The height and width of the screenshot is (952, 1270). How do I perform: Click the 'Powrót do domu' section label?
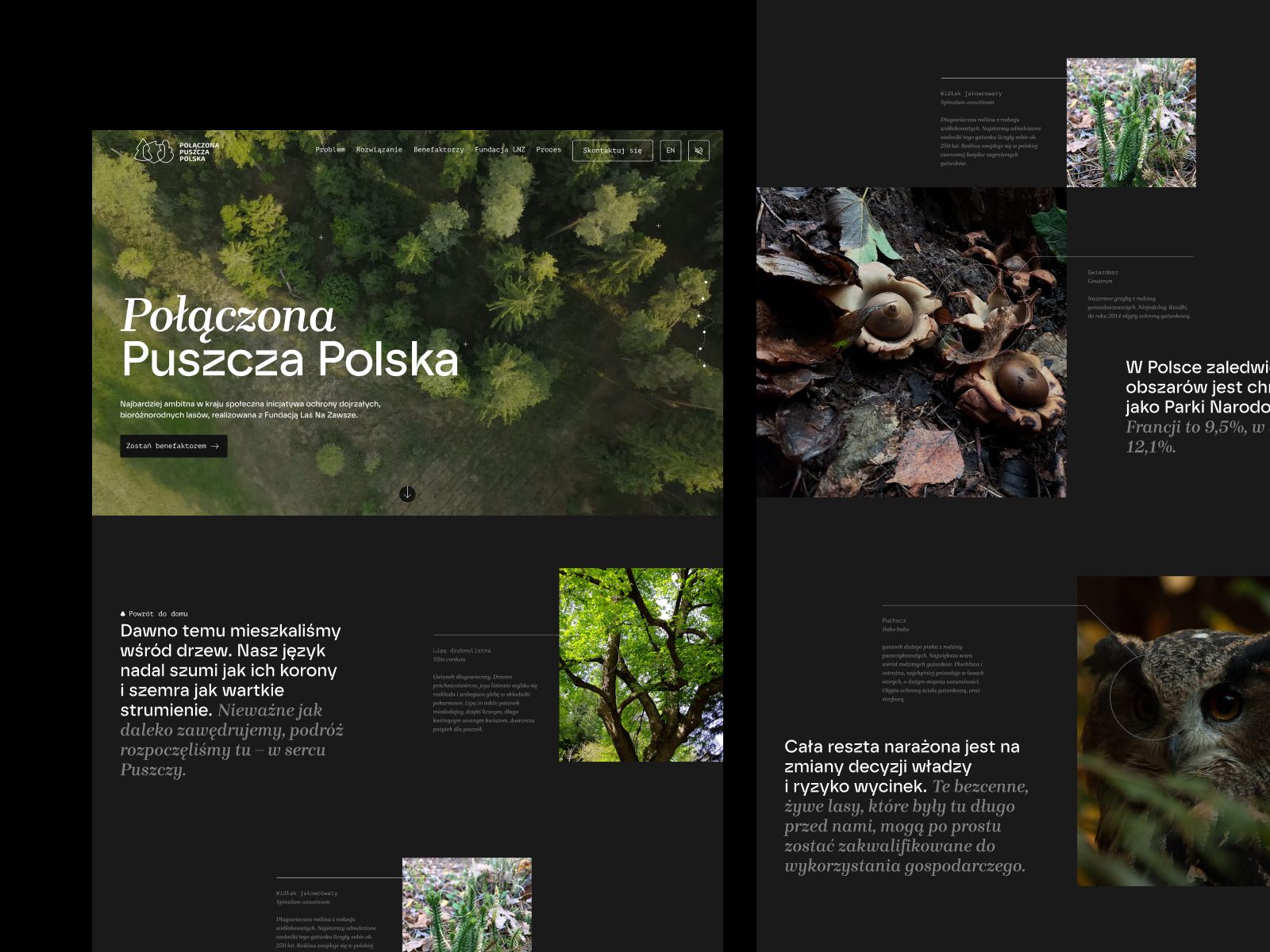[x=154, y=613]
